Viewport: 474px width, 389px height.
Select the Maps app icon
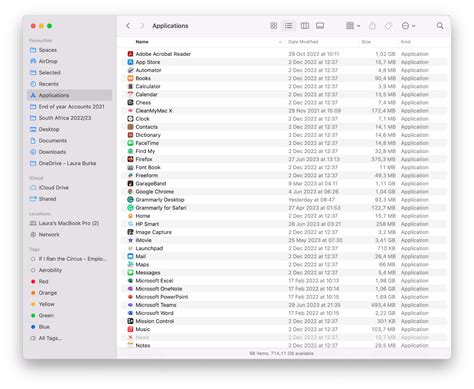click(130, 264)
